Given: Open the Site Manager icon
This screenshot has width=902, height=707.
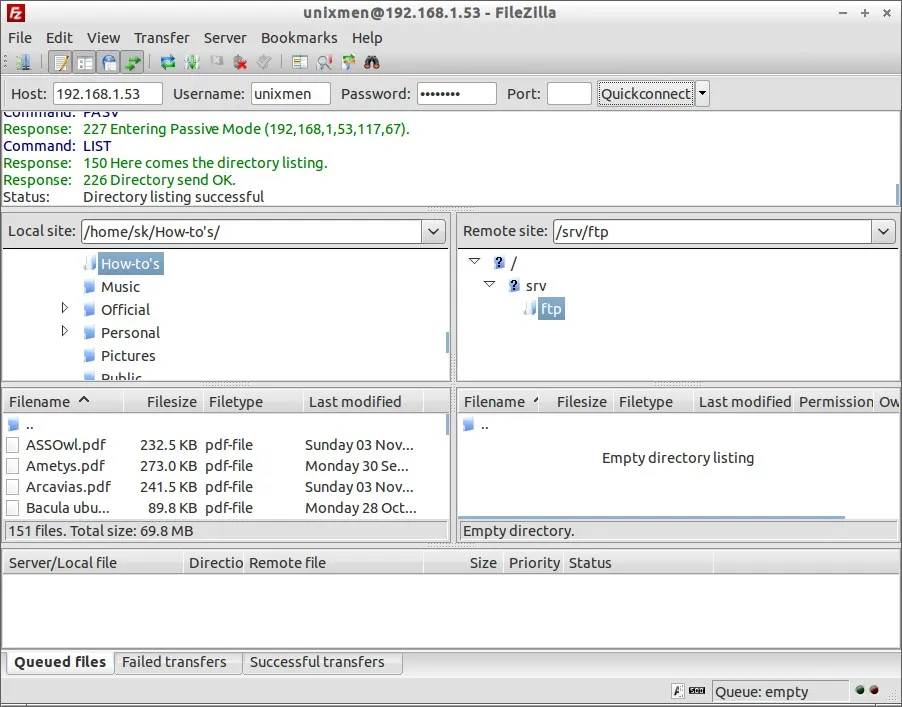Looking at the screenshot, I should tap(22, 62).
